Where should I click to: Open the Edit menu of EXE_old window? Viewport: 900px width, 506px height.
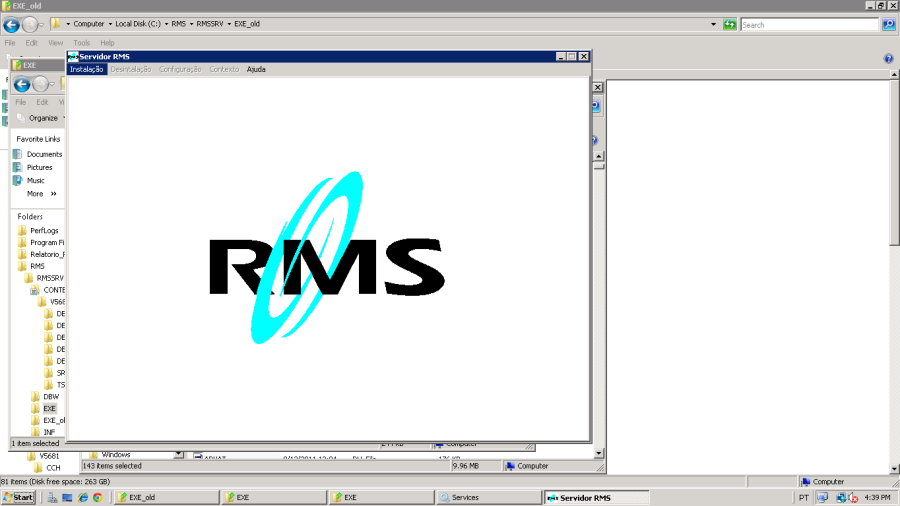[31, 43]
